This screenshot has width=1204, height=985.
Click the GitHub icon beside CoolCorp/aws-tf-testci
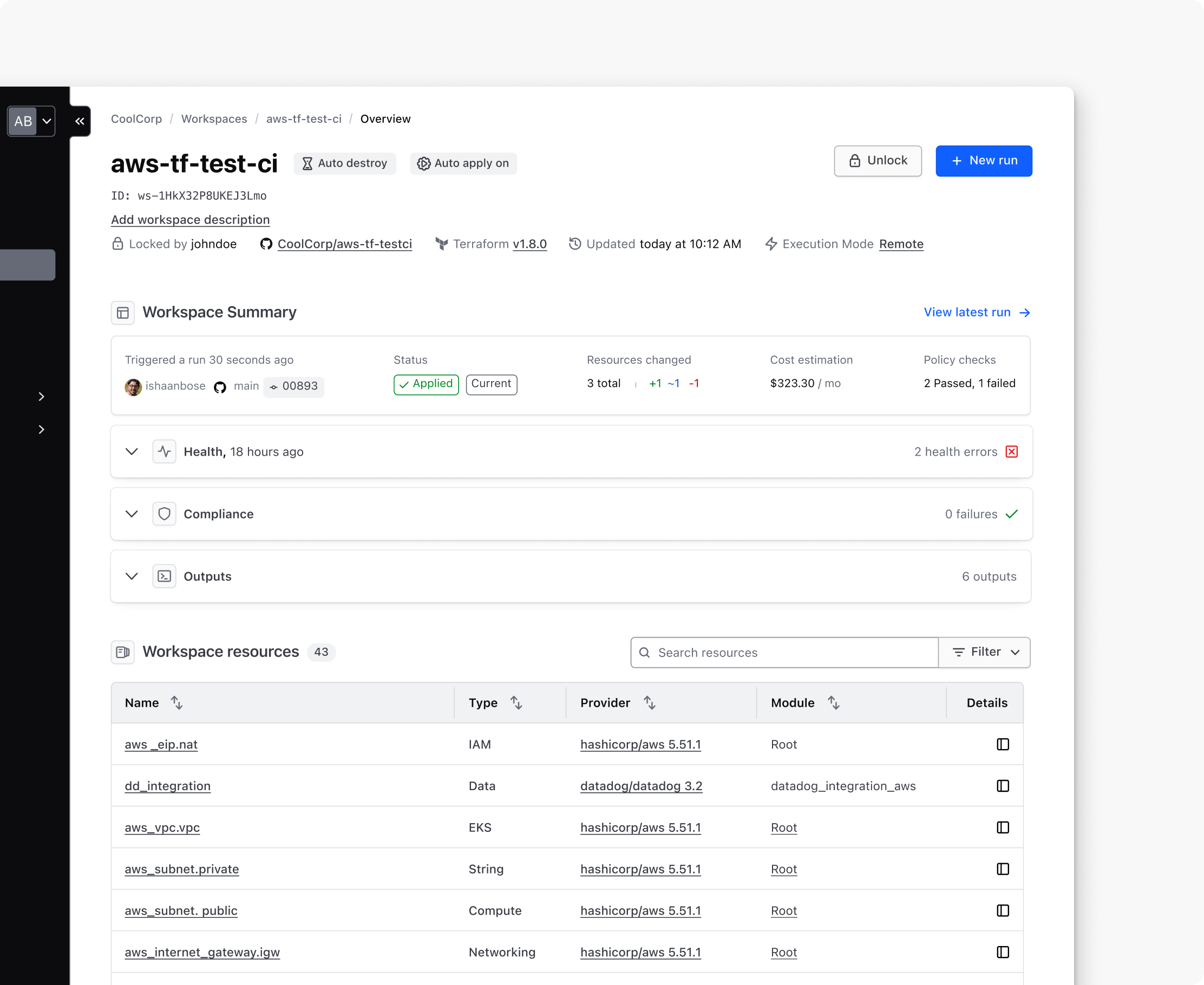click(266, 244)
